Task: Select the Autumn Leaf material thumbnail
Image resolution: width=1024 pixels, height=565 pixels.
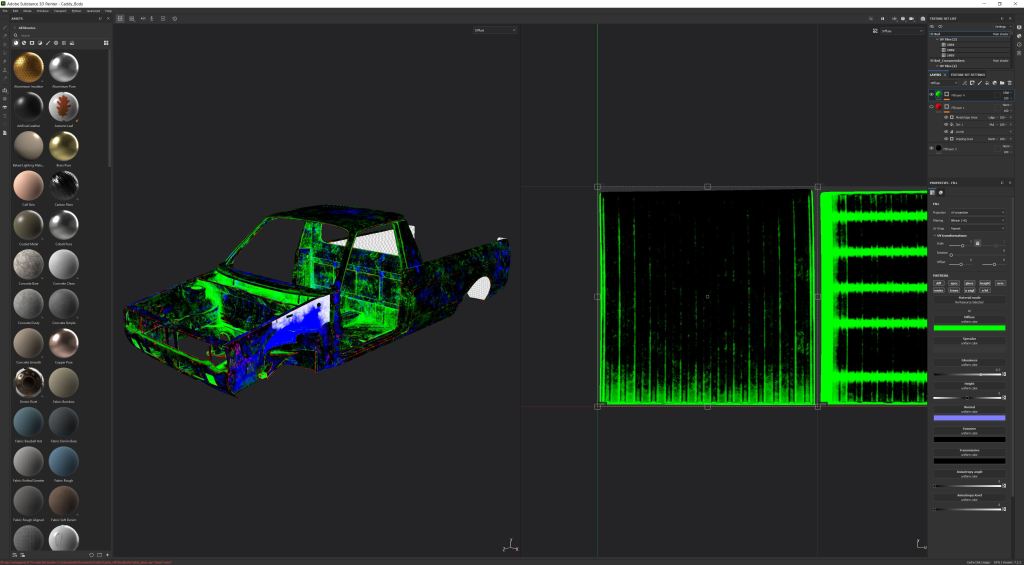Action: pyautogui.click(x=64, y=106)
